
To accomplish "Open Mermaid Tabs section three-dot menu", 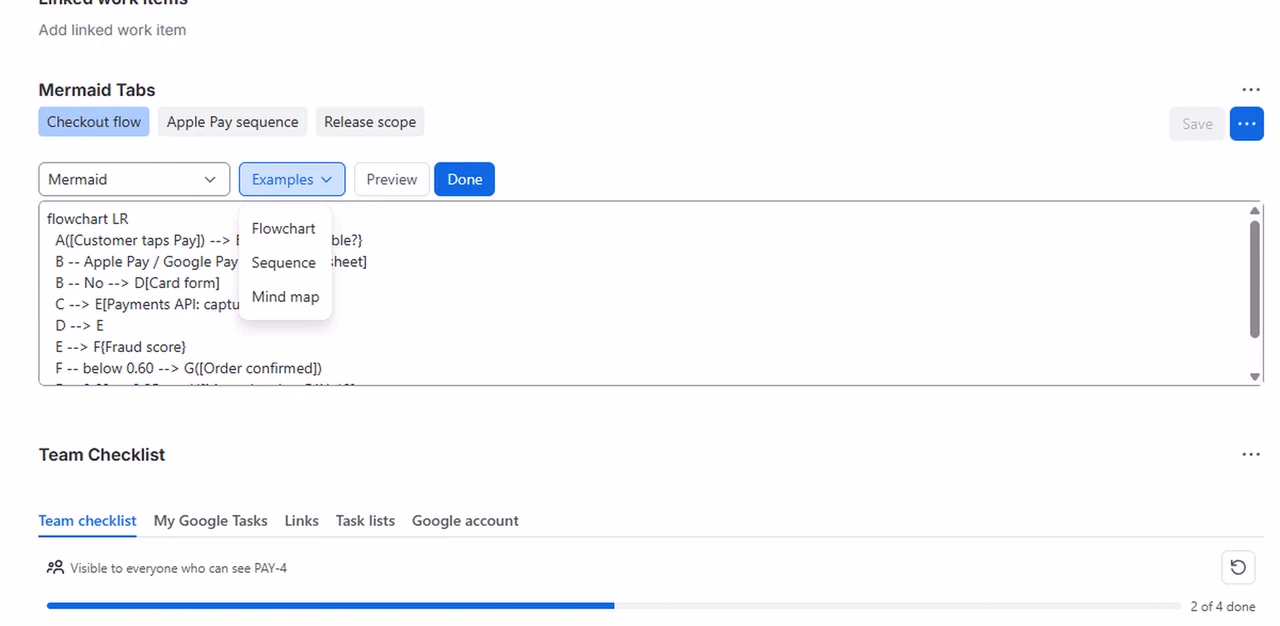I will pyautogui.click(x=1250, y=90).
